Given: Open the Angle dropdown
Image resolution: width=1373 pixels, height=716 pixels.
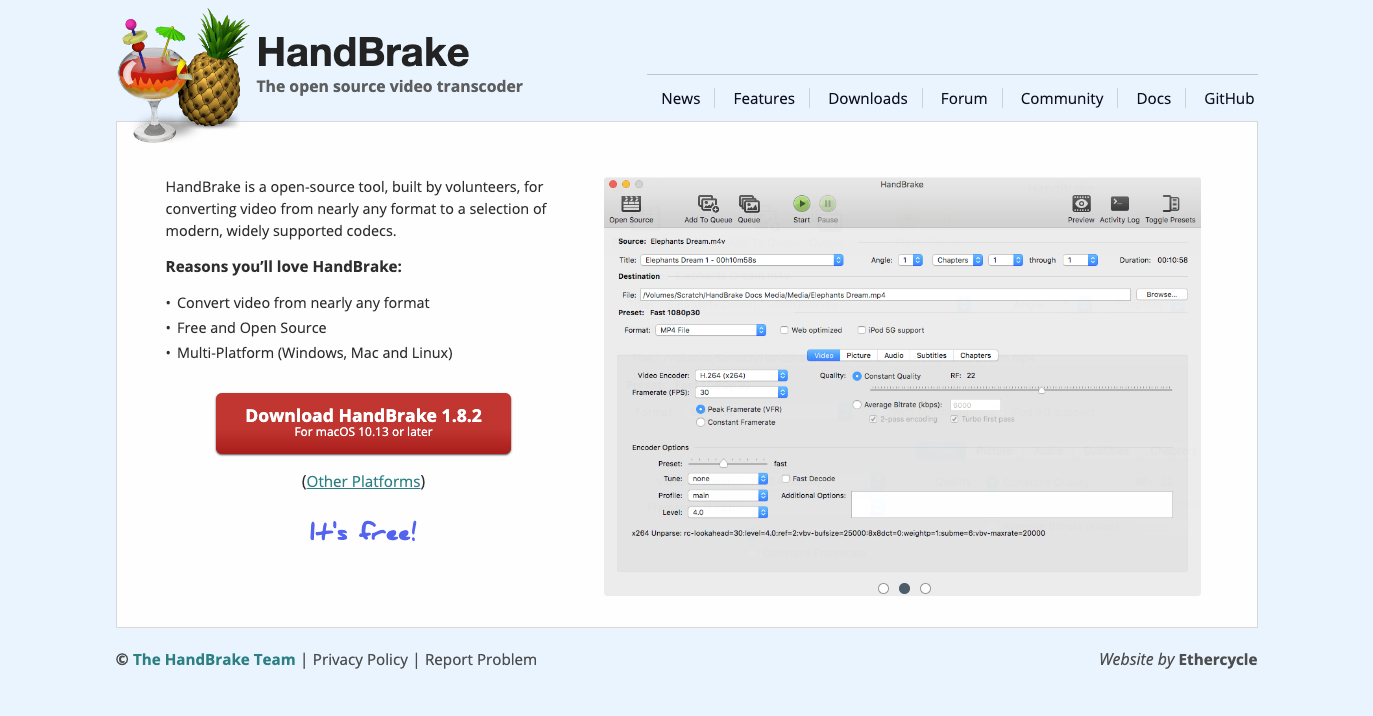Looking at the screenshot, I should point(910,260).
